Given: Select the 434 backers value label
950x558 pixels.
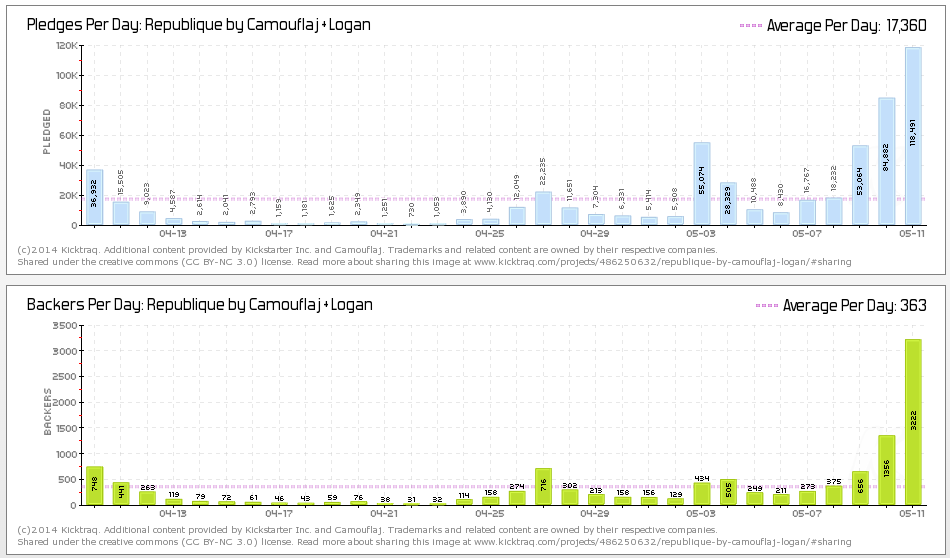Looking at the screenshot, I should [x=702, y=479].
